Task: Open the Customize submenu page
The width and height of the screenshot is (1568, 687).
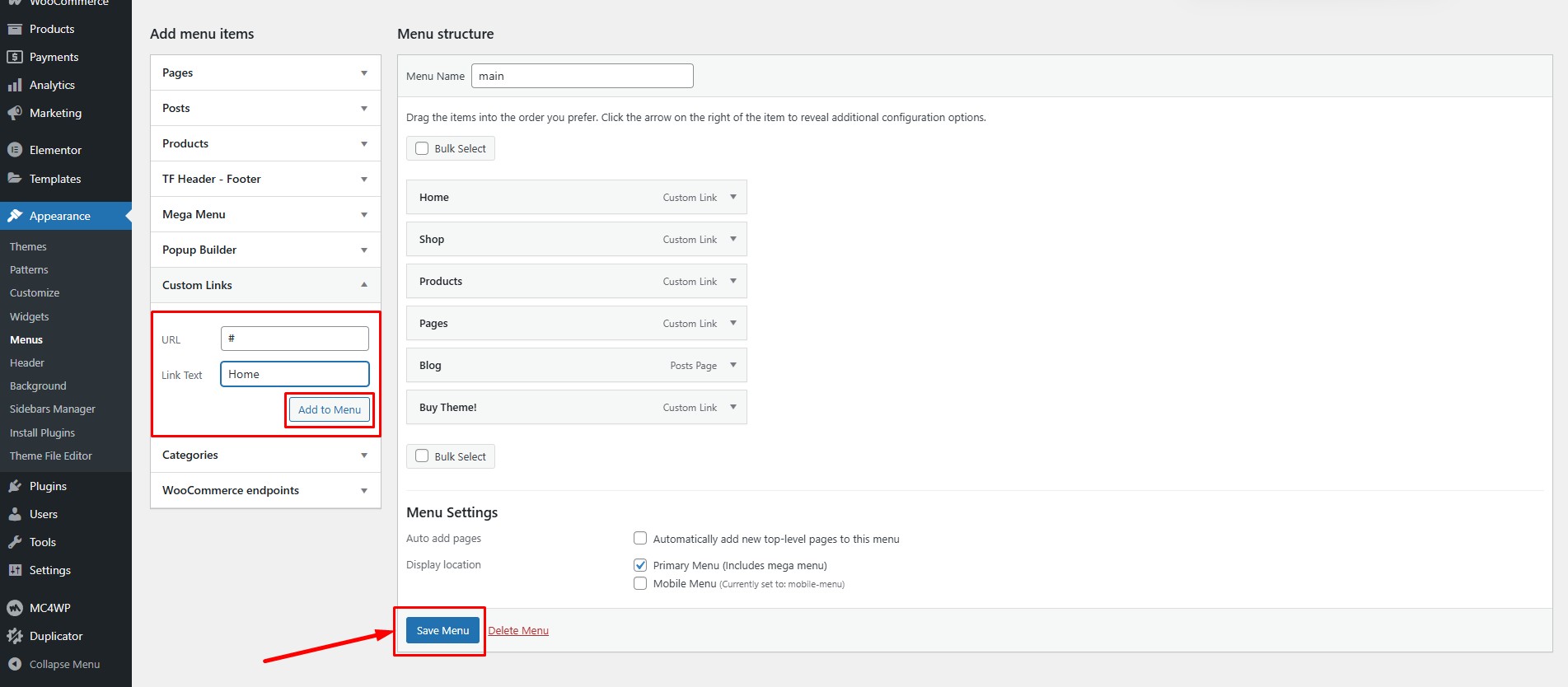Action: click(35, 292)
